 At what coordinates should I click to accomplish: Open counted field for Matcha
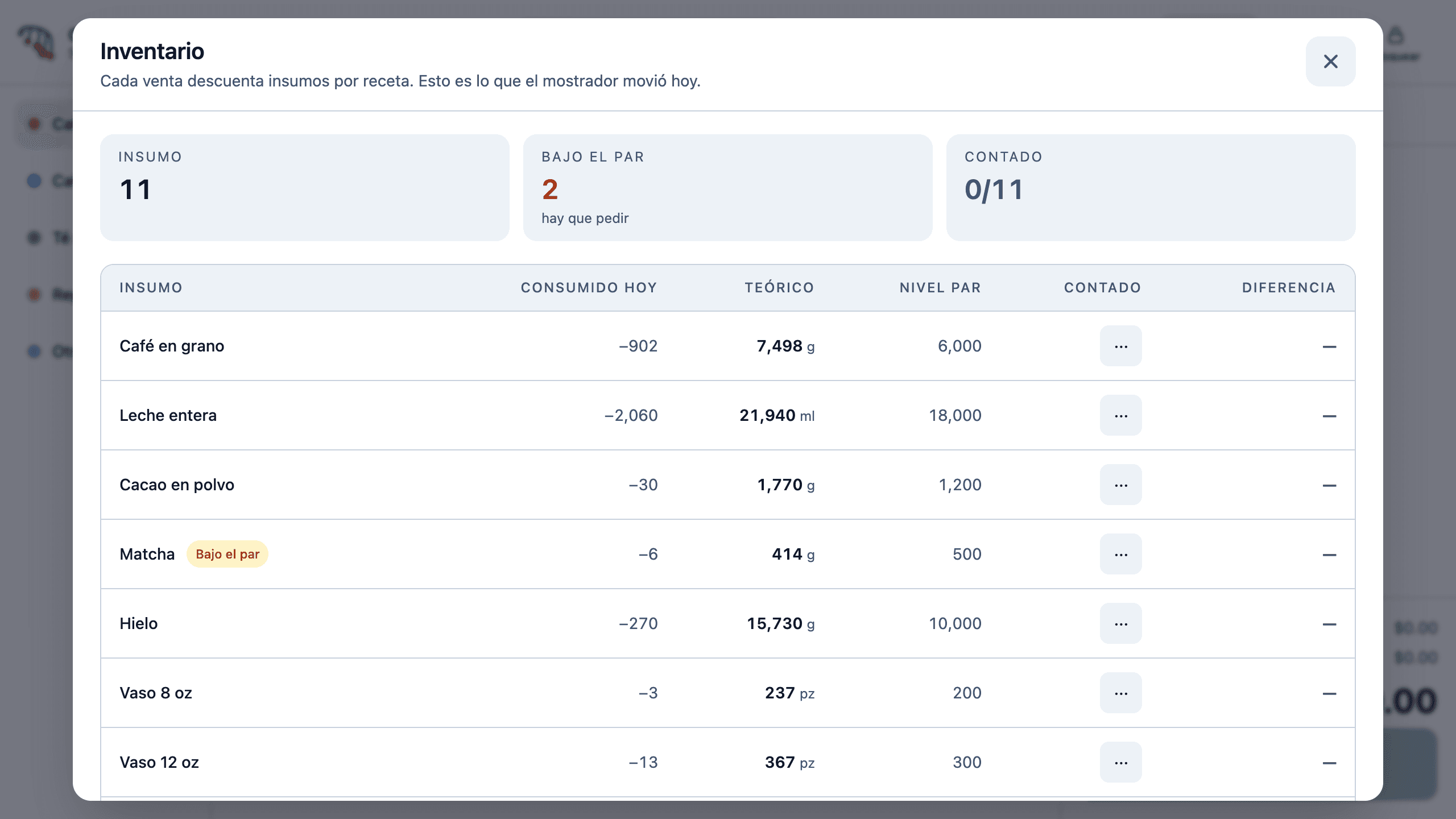click(1120, 554)
